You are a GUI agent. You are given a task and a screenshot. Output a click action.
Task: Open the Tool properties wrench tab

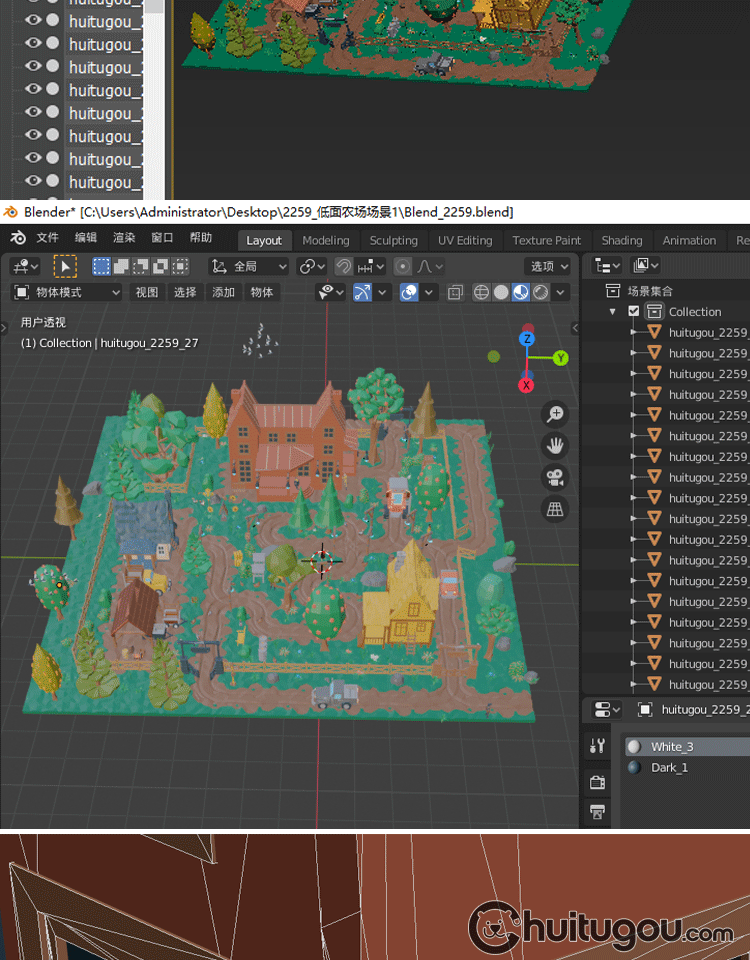[x=598, y=746]
